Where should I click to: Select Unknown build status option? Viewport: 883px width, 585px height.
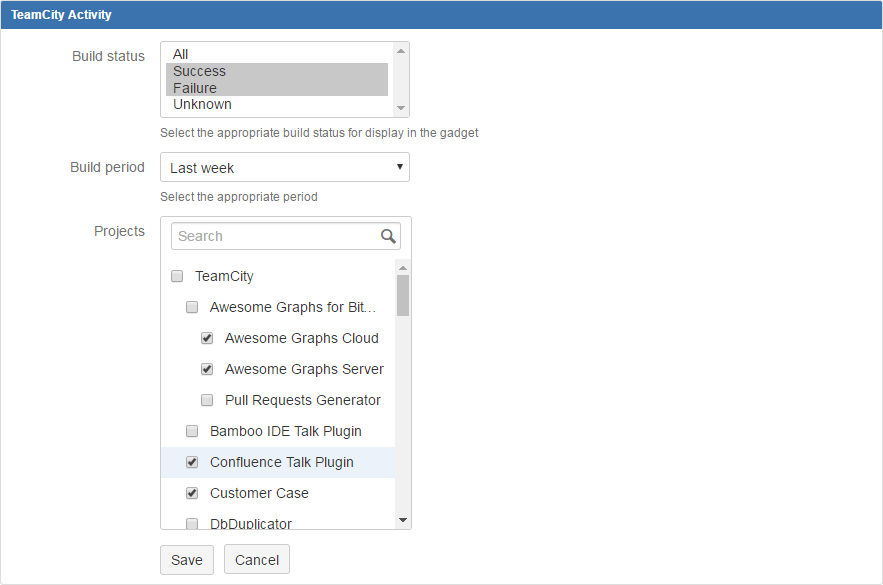pos(202,104)
